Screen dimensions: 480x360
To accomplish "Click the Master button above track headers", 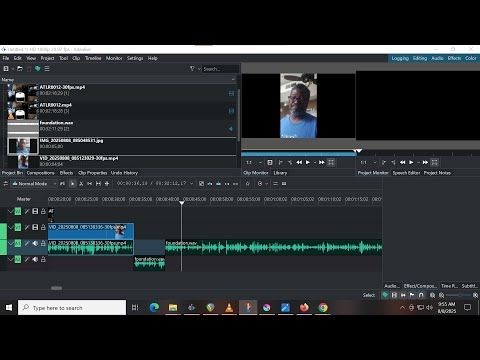I will click(x=24, y=199).
